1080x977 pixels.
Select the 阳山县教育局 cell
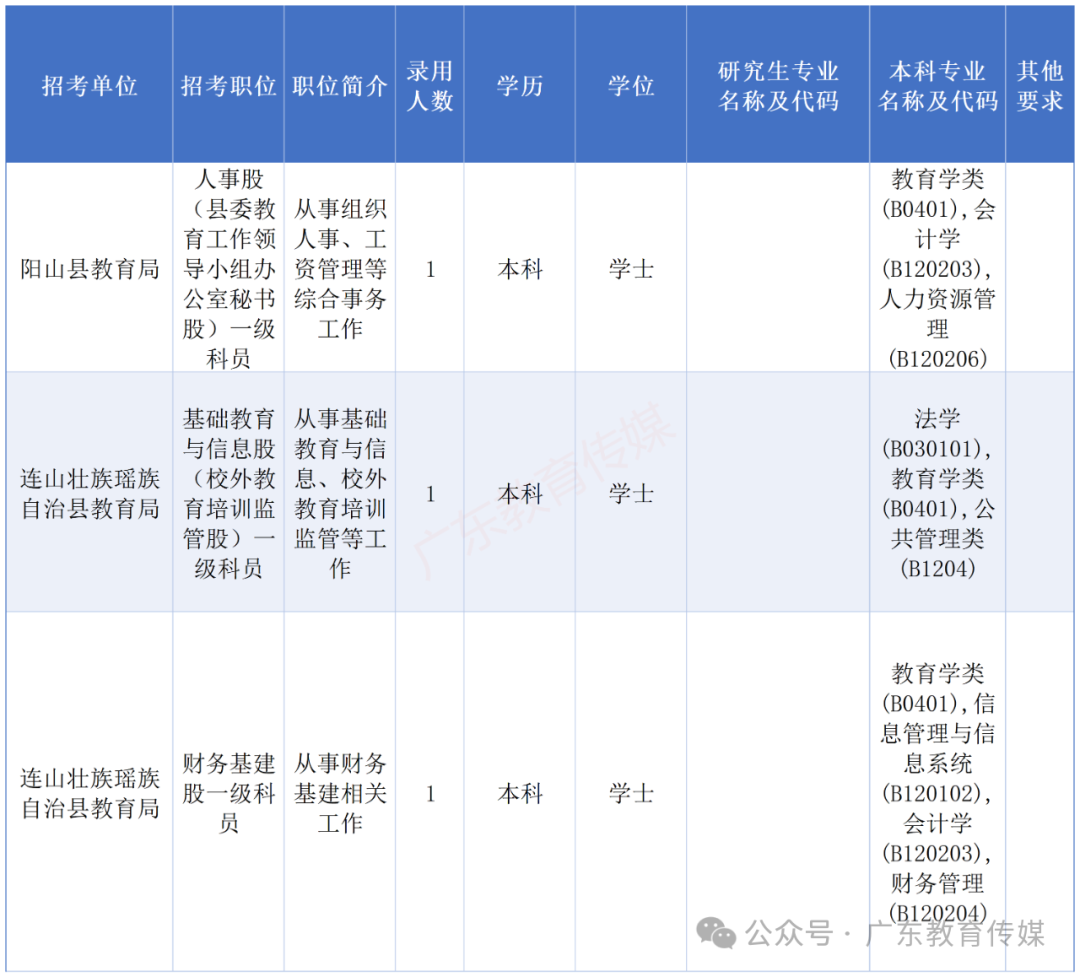click(90, 268)
